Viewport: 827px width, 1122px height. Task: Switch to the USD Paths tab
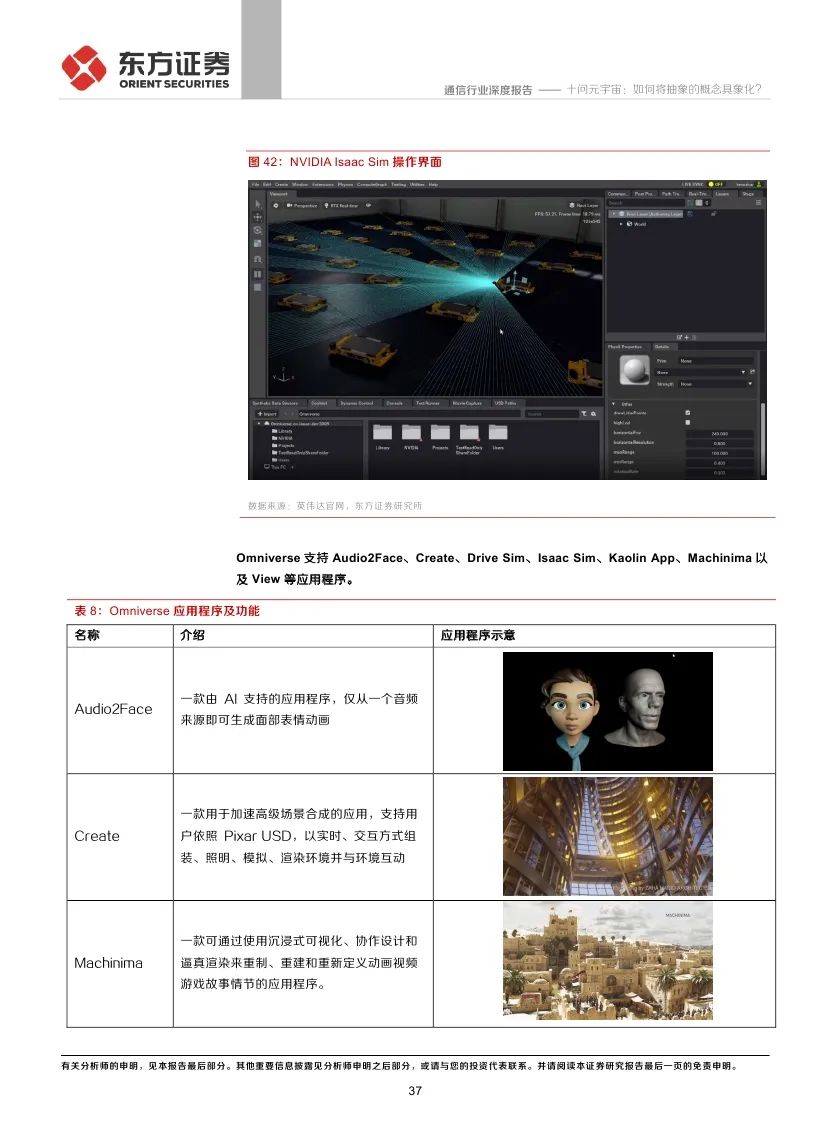pos(505,403)
